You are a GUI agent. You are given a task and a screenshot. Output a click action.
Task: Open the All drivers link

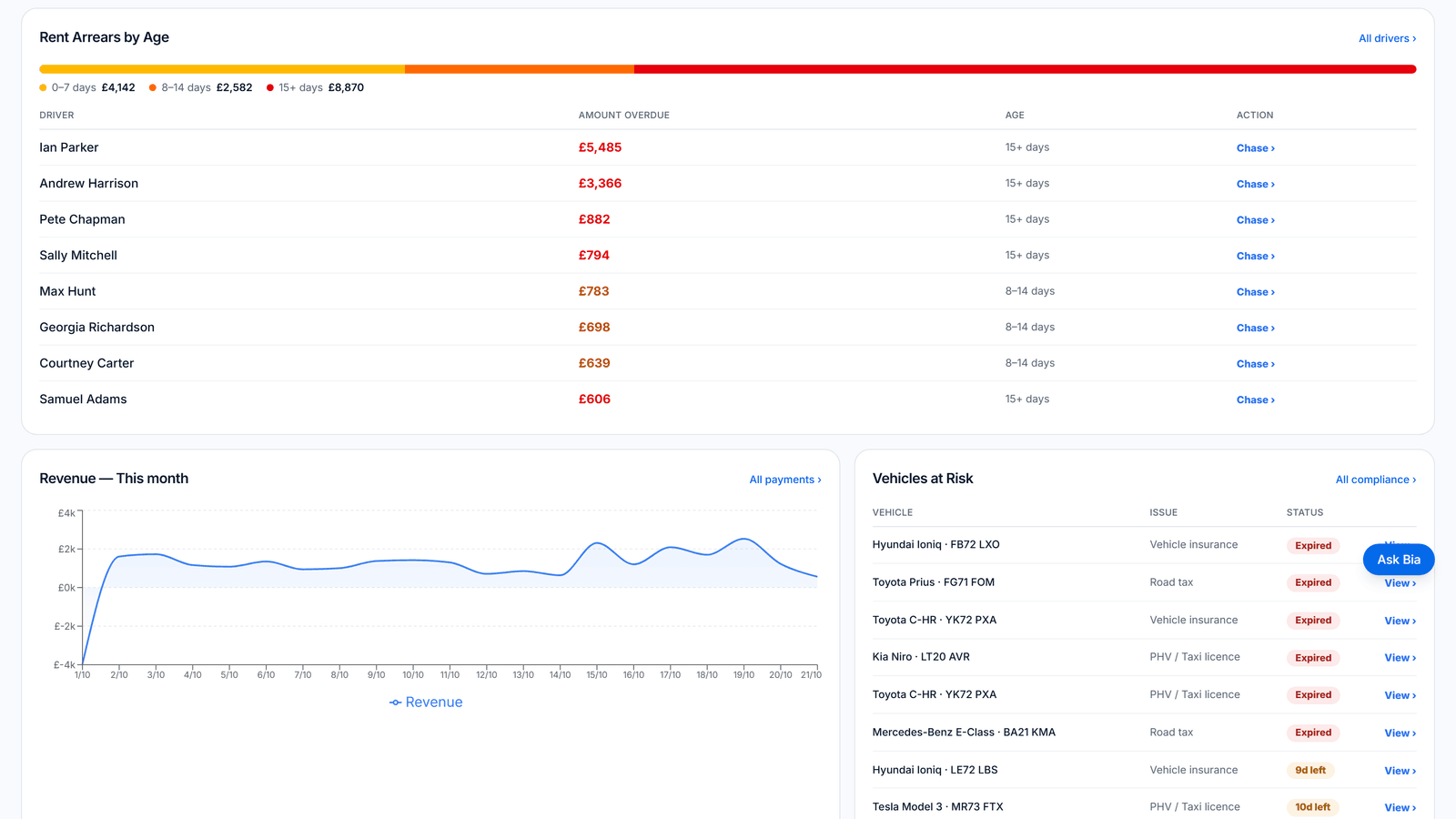(x=1387, y=38)
